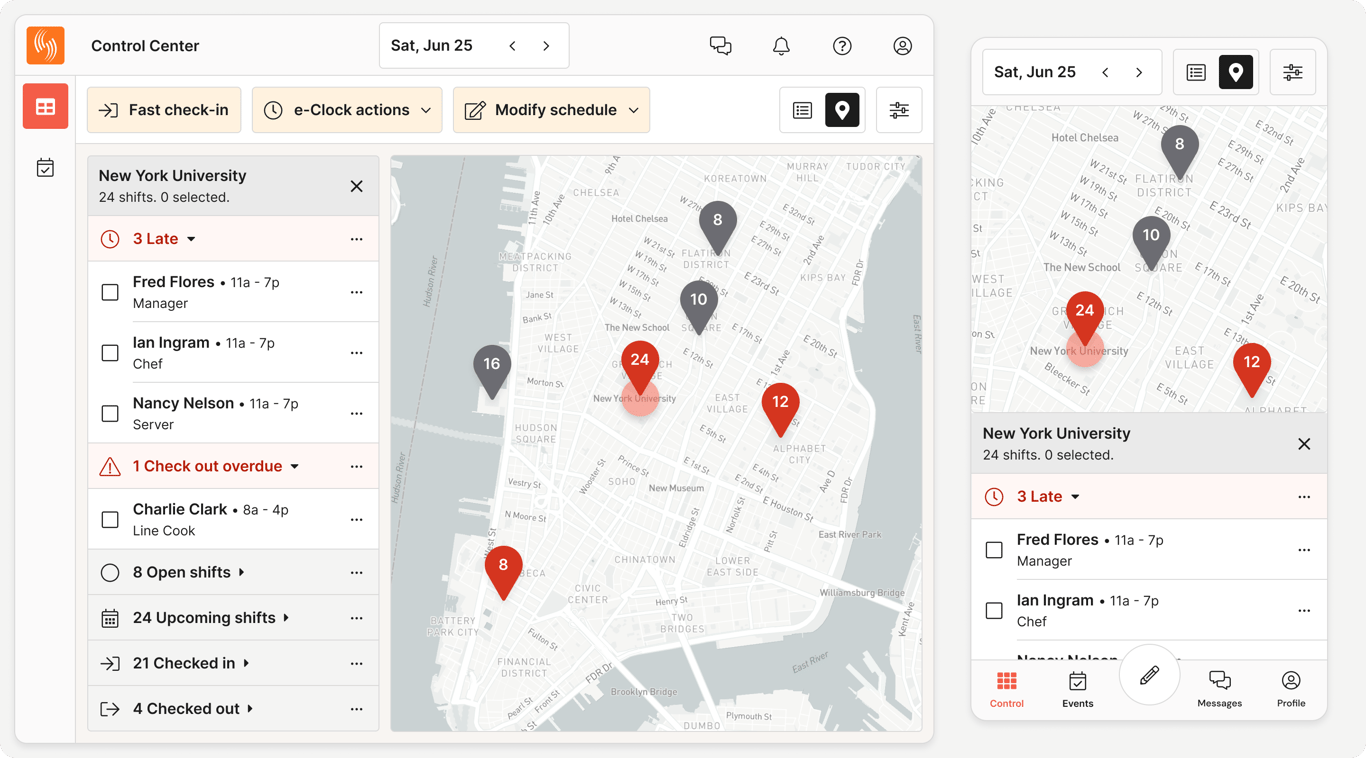Select the red 8 pin near Tribeca
Image resolution: width=1366 pixels, height=758 pixels.
(x=503, y=571)
